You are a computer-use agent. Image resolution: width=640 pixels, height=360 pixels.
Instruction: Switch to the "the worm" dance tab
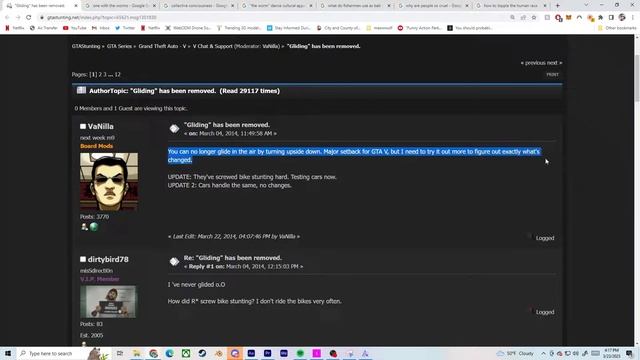pyautogui.click(x=278, y=6)
